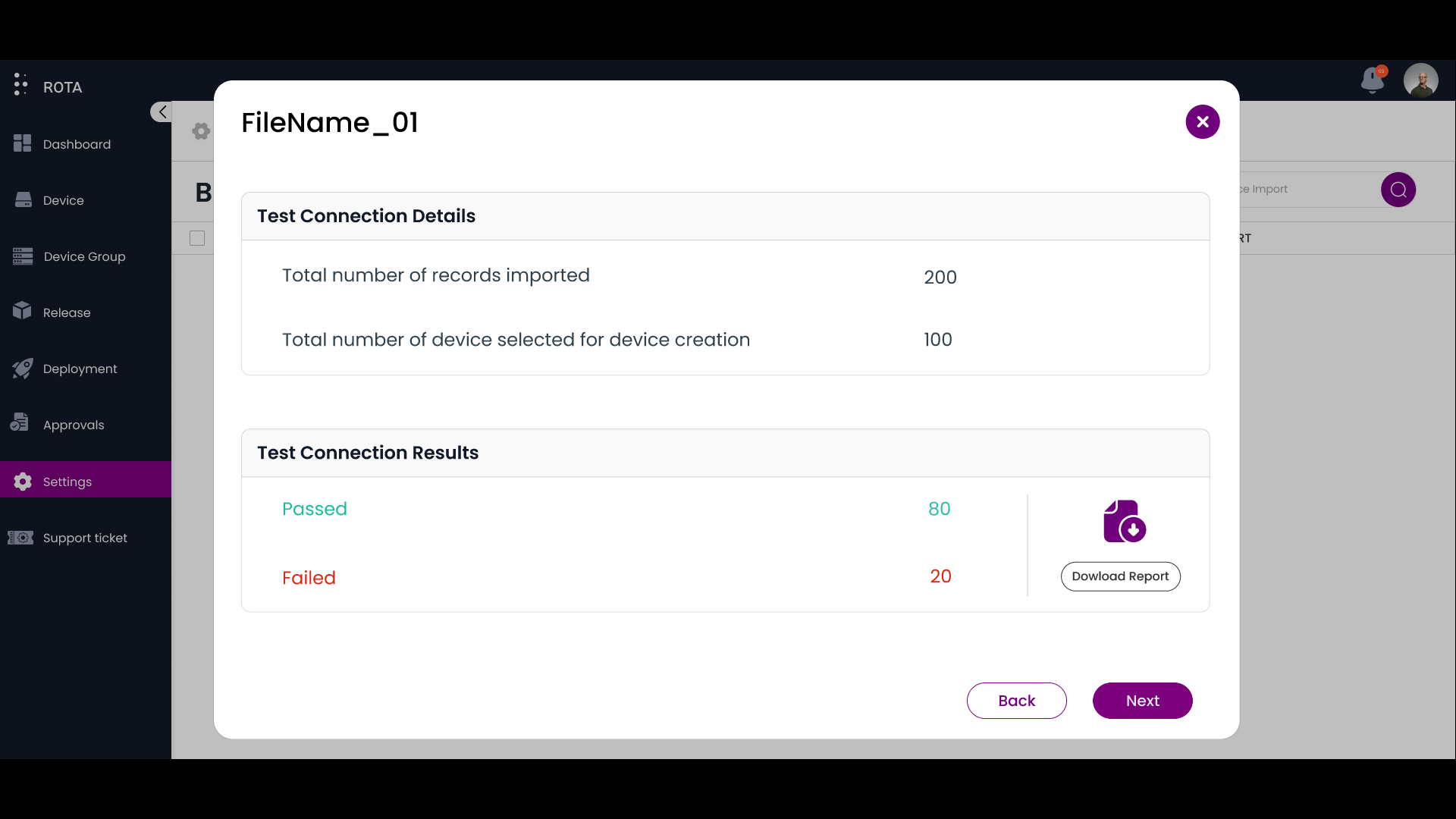Click the notification bell icon
Image resolution: width=1456 pixels, height=819 pixels.
(x=1372, y=79)
